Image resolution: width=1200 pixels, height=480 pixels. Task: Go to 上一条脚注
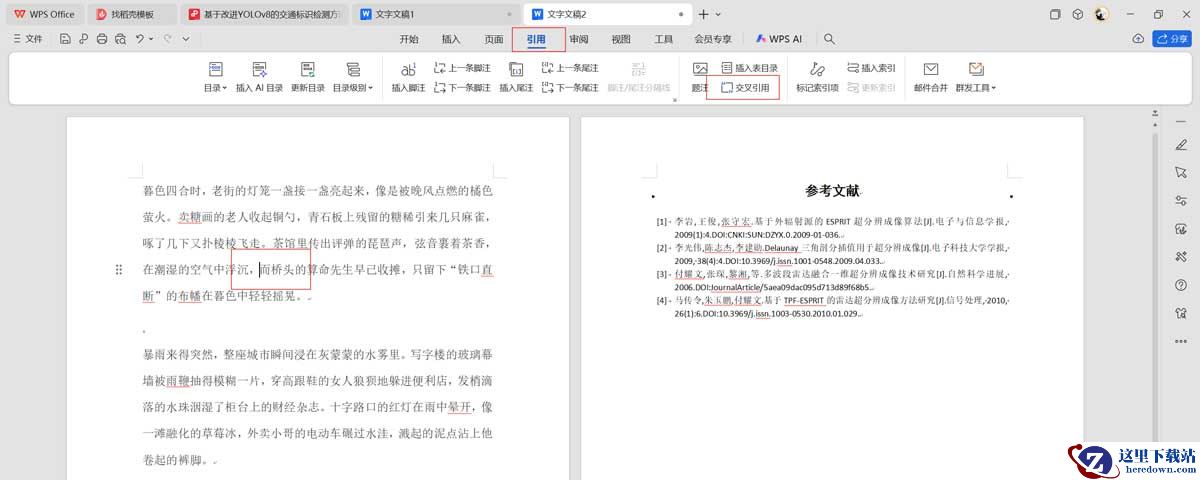463,68
